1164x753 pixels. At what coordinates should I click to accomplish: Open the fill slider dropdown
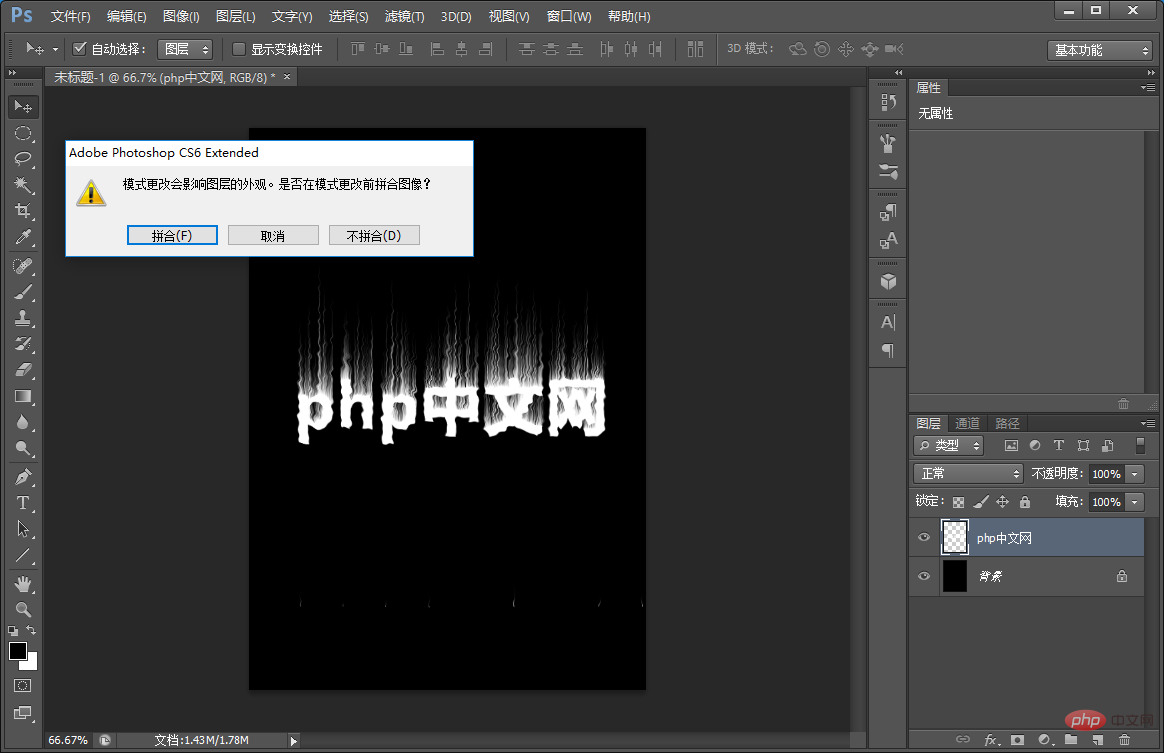pos(1134,502)
